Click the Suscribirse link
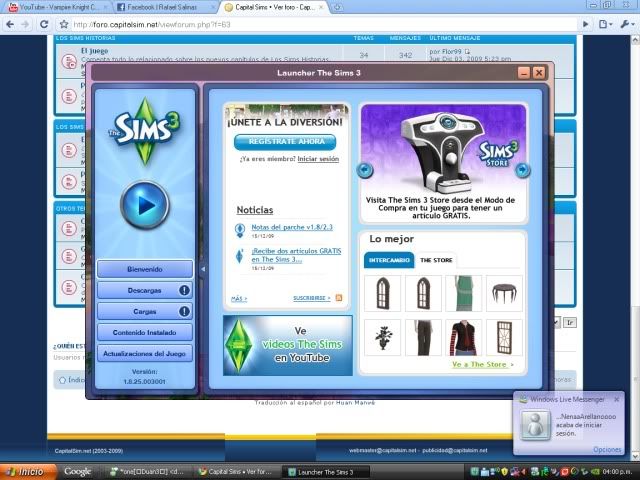Screen dimensions: 640x480 click(312, 298)
